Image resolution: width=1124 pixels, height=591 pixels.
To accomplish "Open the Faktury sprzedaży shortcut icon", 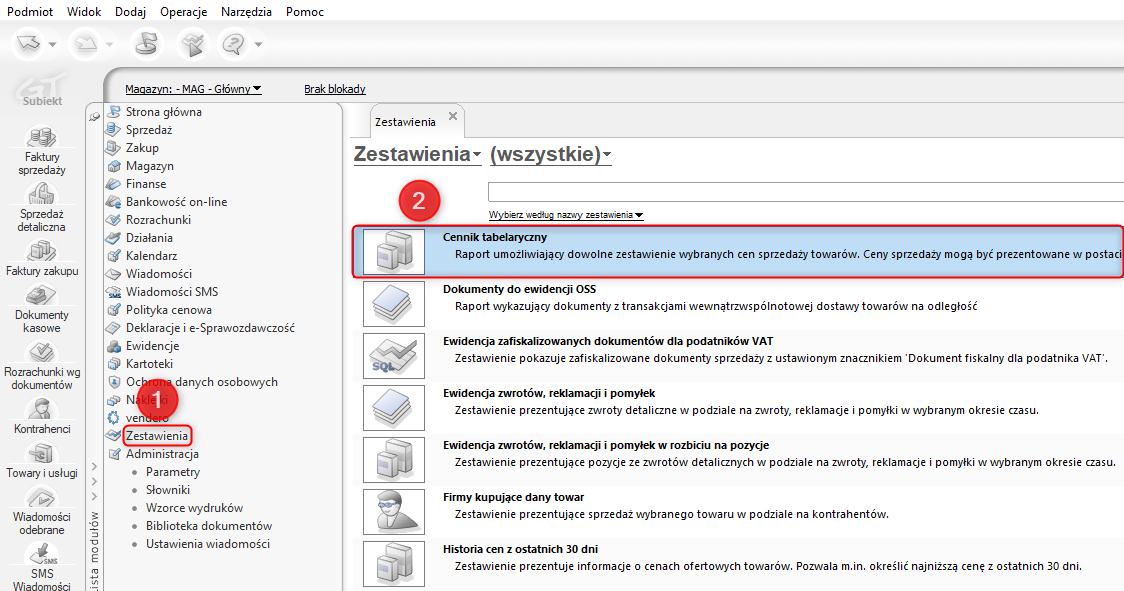I will click(x=42, y=136).
